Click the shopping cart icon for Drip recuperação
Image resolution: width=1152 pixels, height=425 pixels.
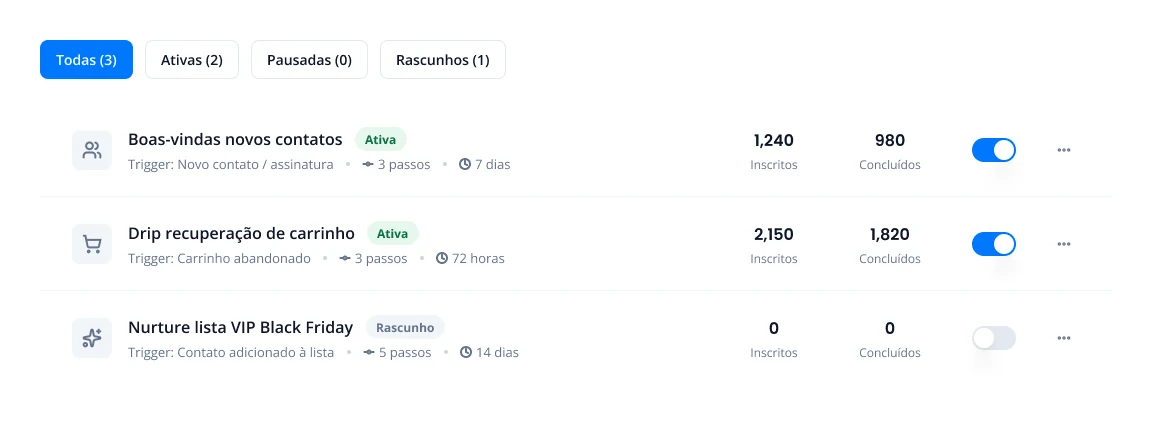click(92, 244)
